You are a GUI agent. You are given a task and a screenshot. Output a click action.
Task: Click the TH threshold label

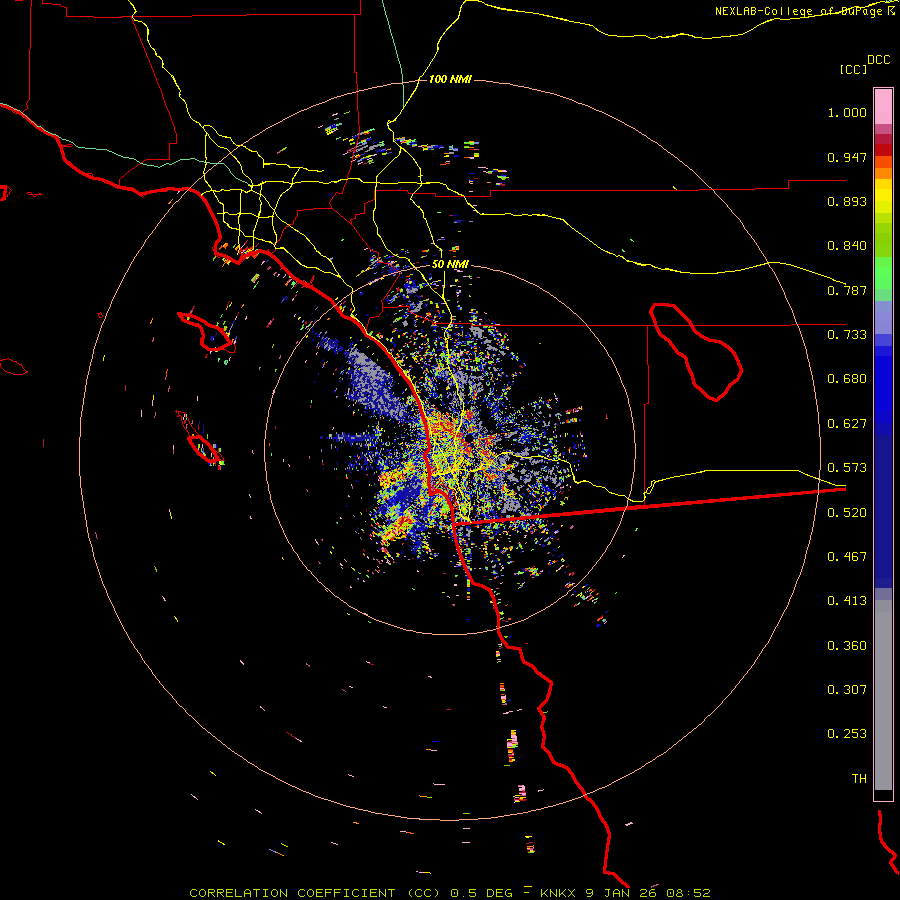tap(859, 779)
